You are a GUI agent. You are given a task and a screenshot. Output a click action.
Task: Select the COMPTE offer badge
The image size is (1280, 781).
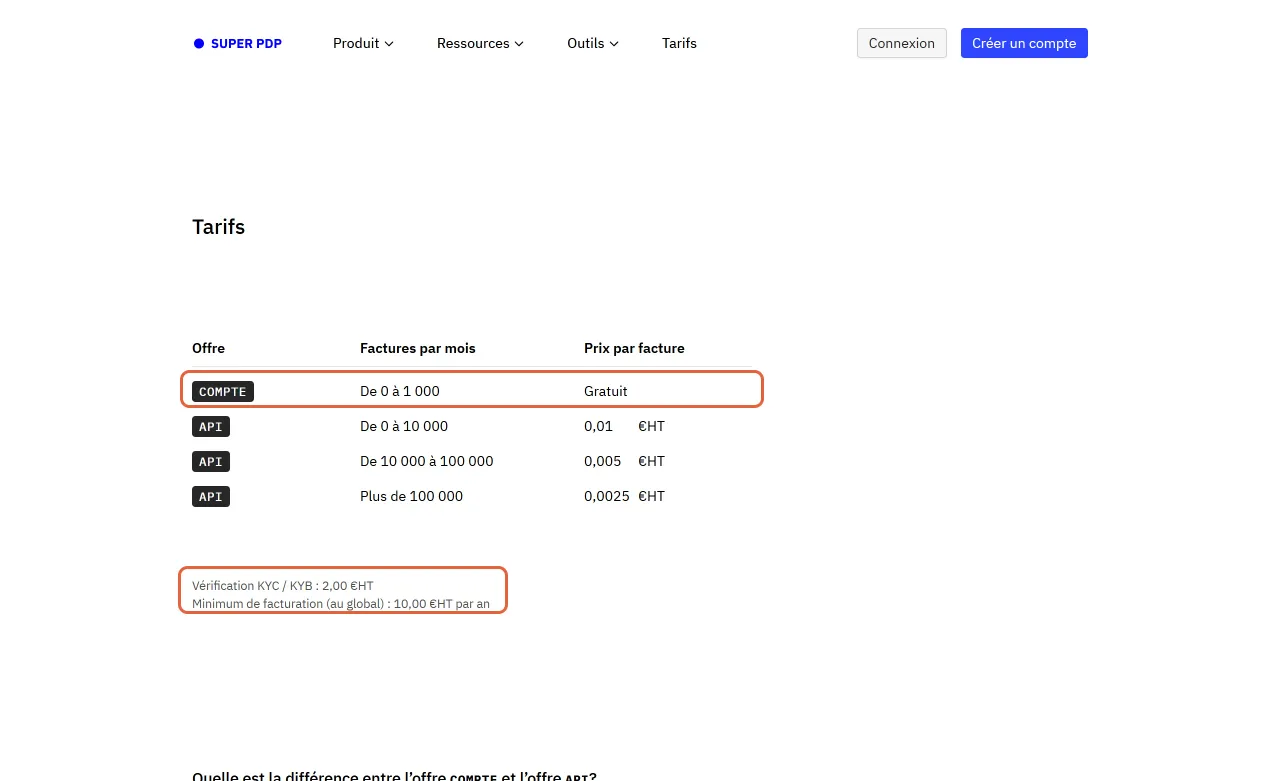coord(223,391)
